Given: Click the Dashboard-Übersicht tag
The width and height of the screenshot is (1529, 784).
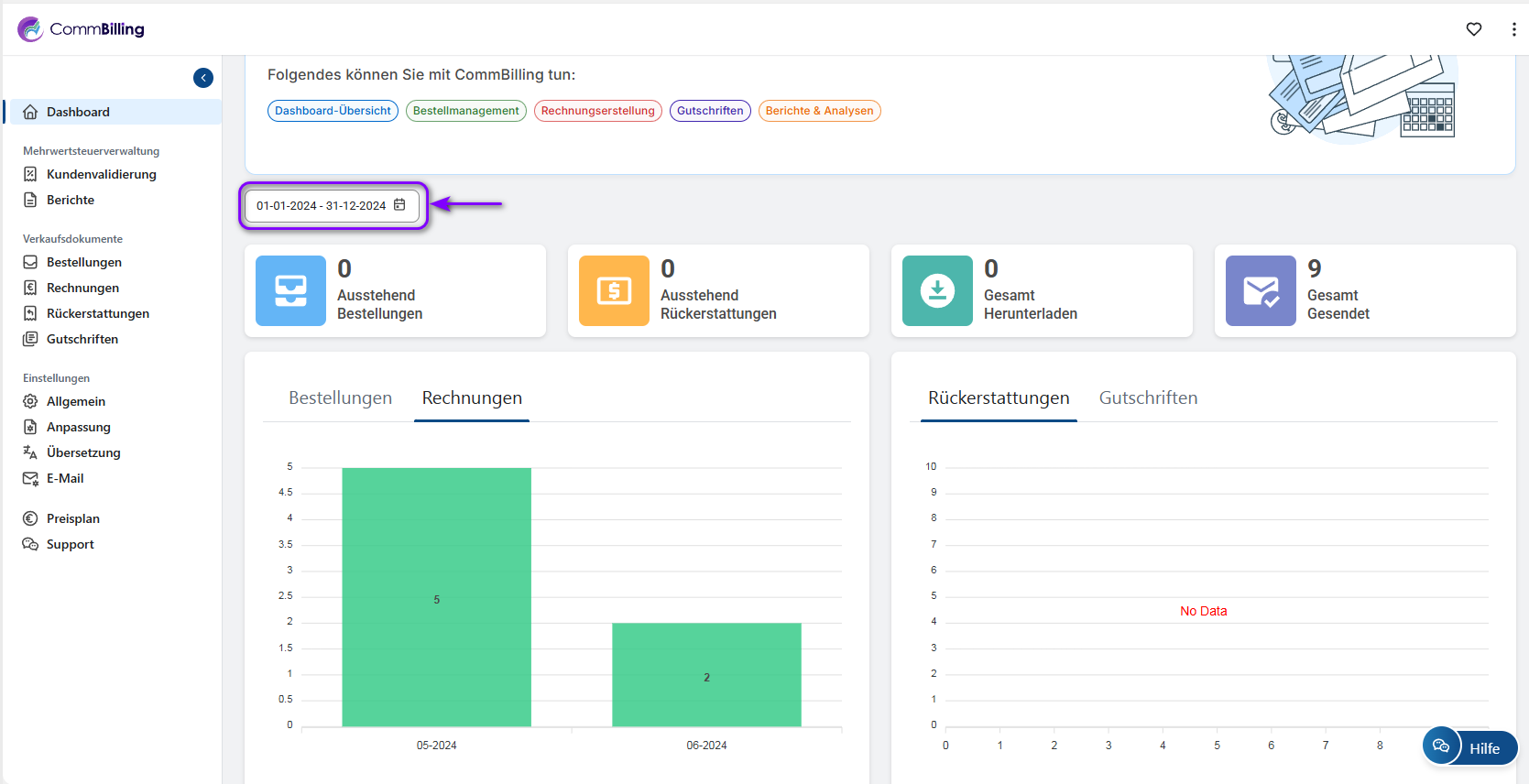Looking at the screenshot, I should point(333,111).
